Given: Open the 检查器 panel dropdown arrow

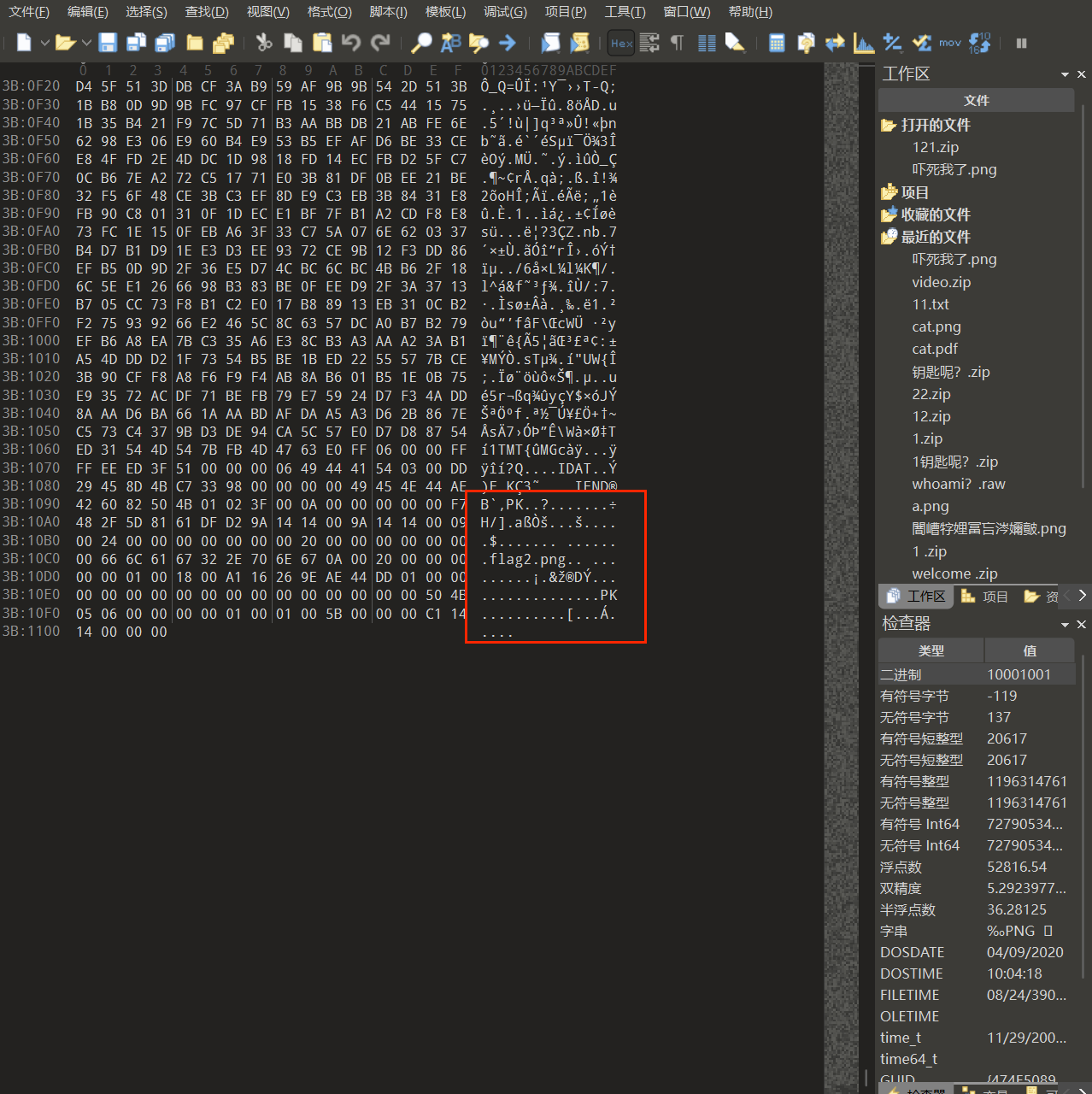Looking at the screenshot, I should point(1065,624).
